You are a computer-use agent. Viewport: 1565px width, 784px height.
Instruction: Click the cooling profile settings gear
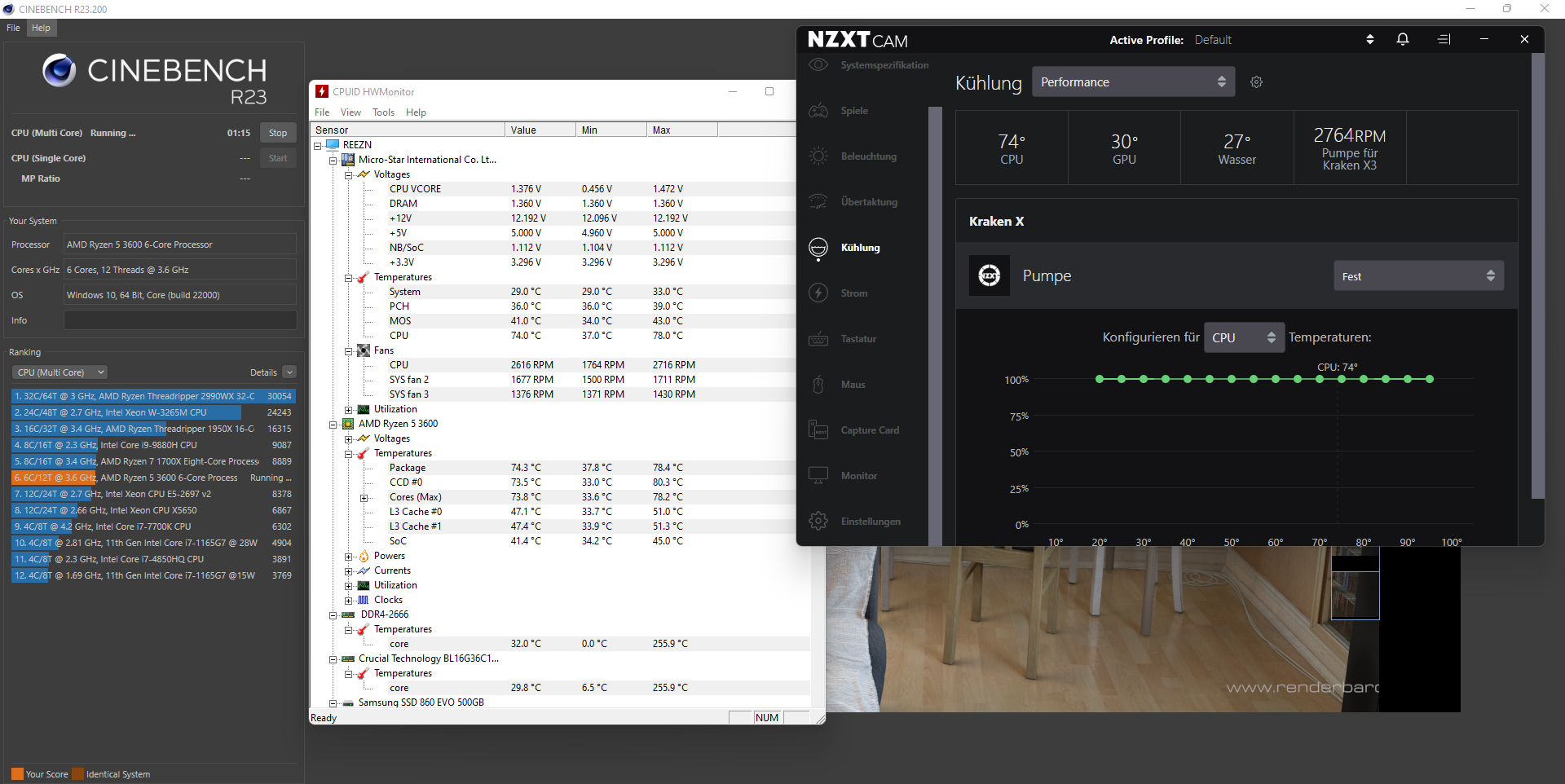pos(1256,82)
